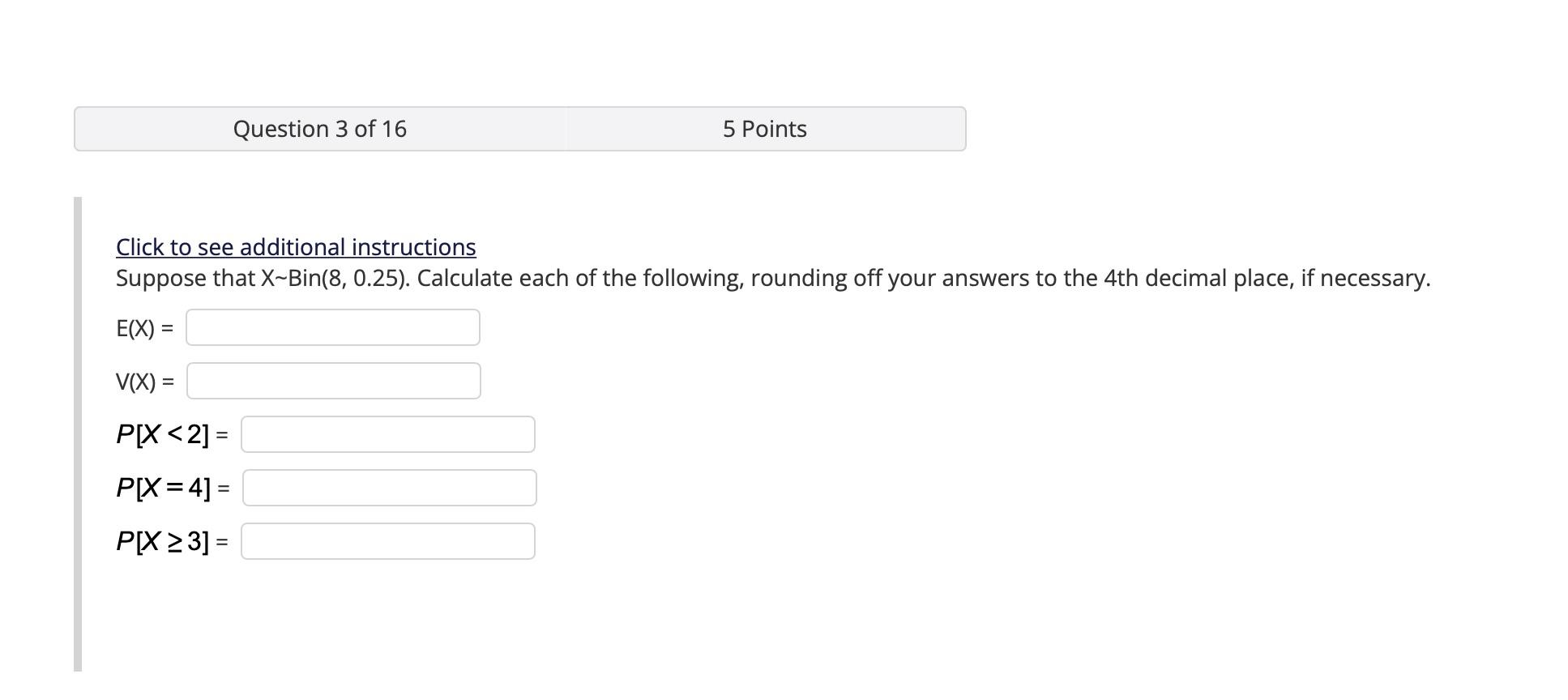Viewport: 1568px width, 700px height.
Task: Click the P[X ≥ 3] = label
Action: (x=173, y=541)
